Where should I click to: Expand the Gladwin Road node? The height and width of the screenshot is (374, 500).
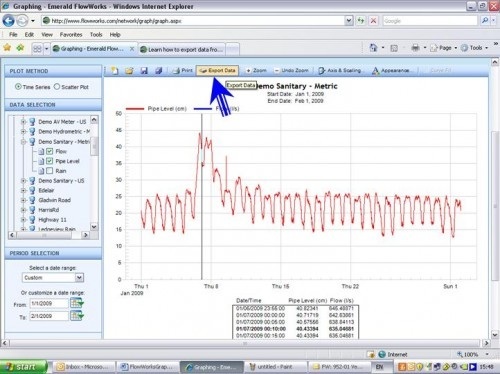click(23, 200)
